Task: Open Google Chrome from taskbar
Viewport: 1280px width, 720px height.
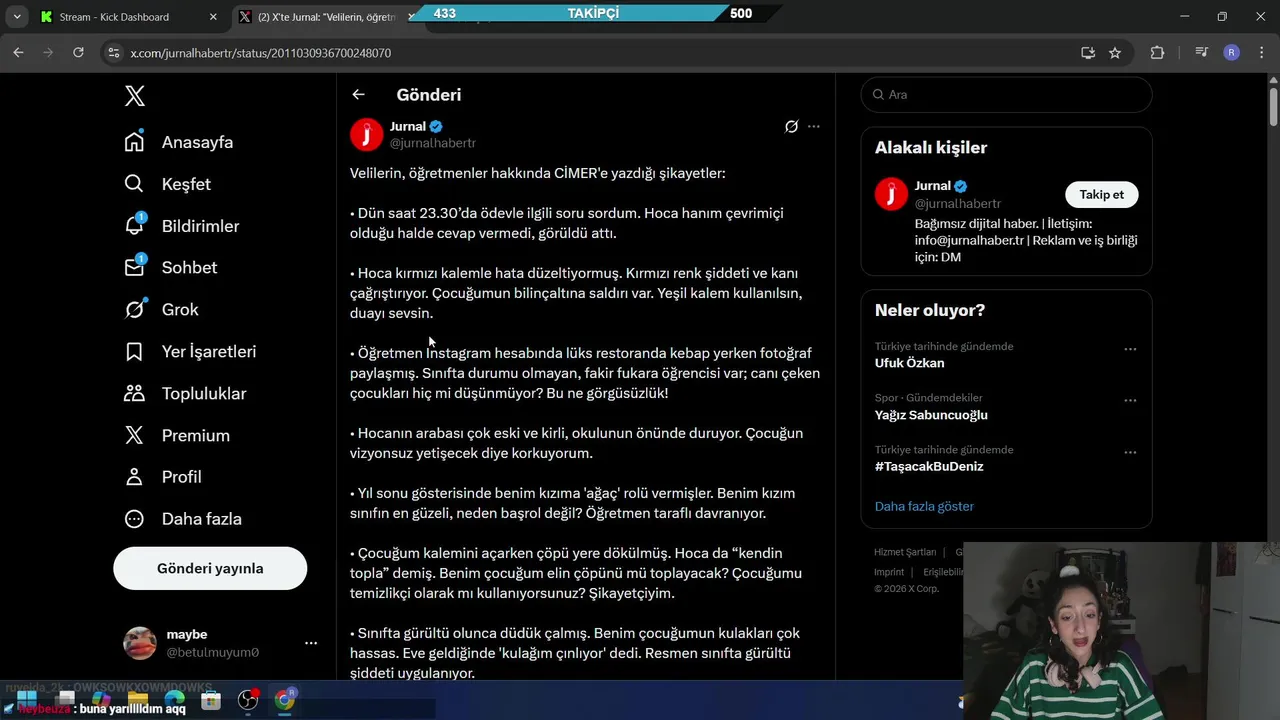Action: coord(285,700)
